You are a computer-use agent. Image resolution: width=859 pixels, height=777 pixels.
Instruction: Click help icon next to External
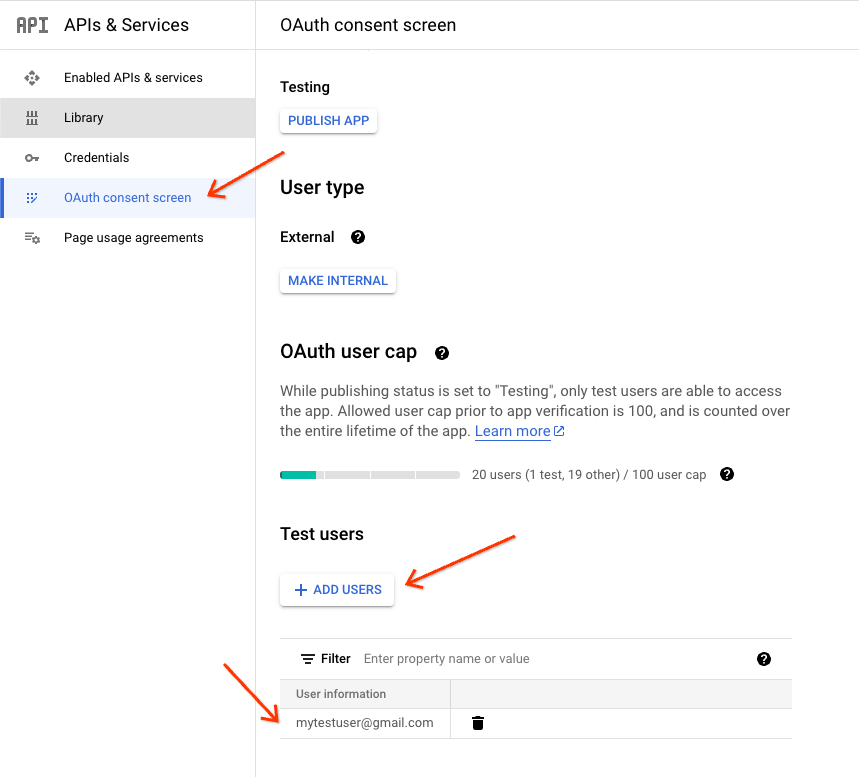pyautogui.click(x=358, y=237)
